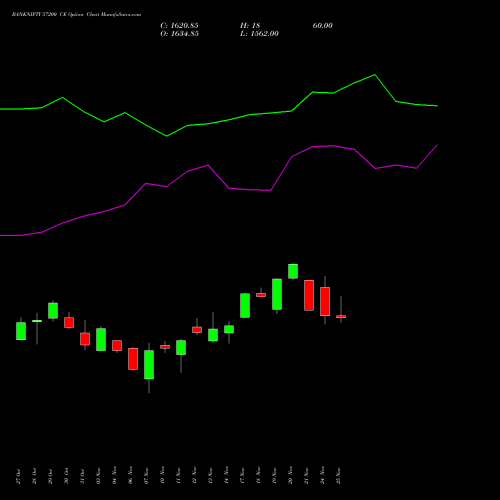
Task: Click the 20 Nov date label
Action: click(x=290, y=476)
